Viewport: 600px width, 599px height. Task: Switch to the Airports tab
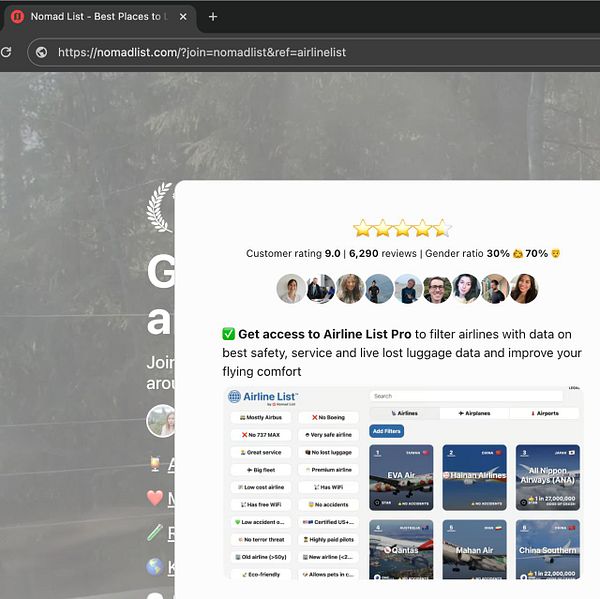coord(545,413)
